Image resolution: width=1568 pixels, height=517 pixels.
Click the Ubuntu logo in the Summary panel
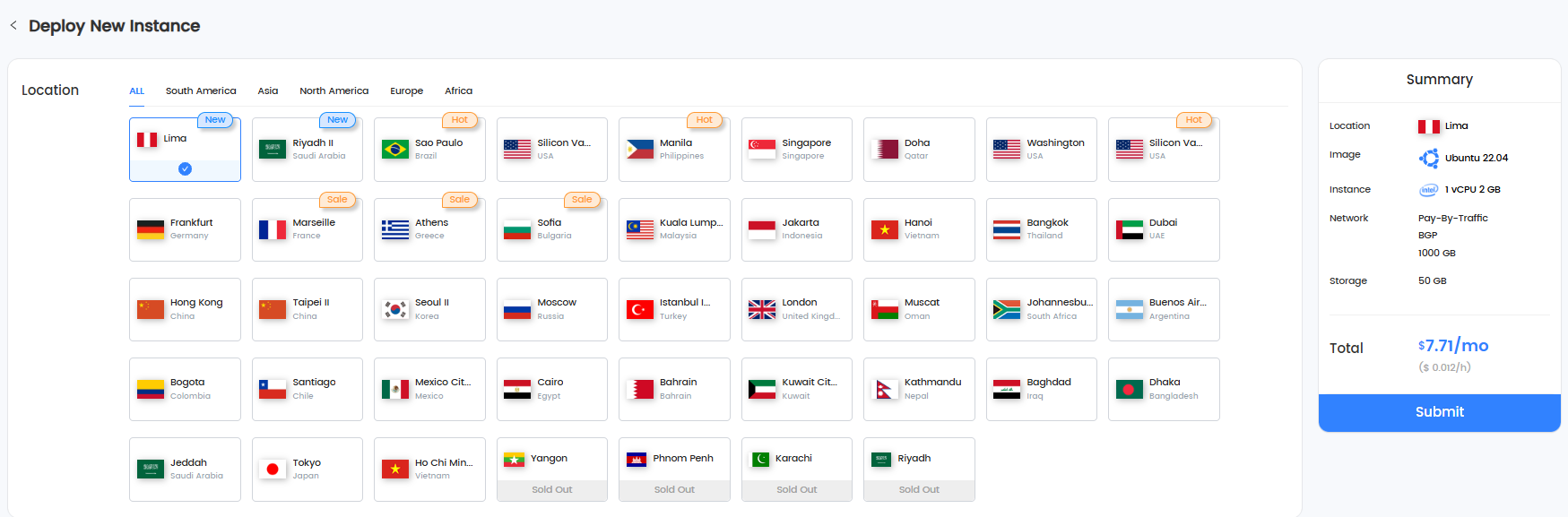1428,159
